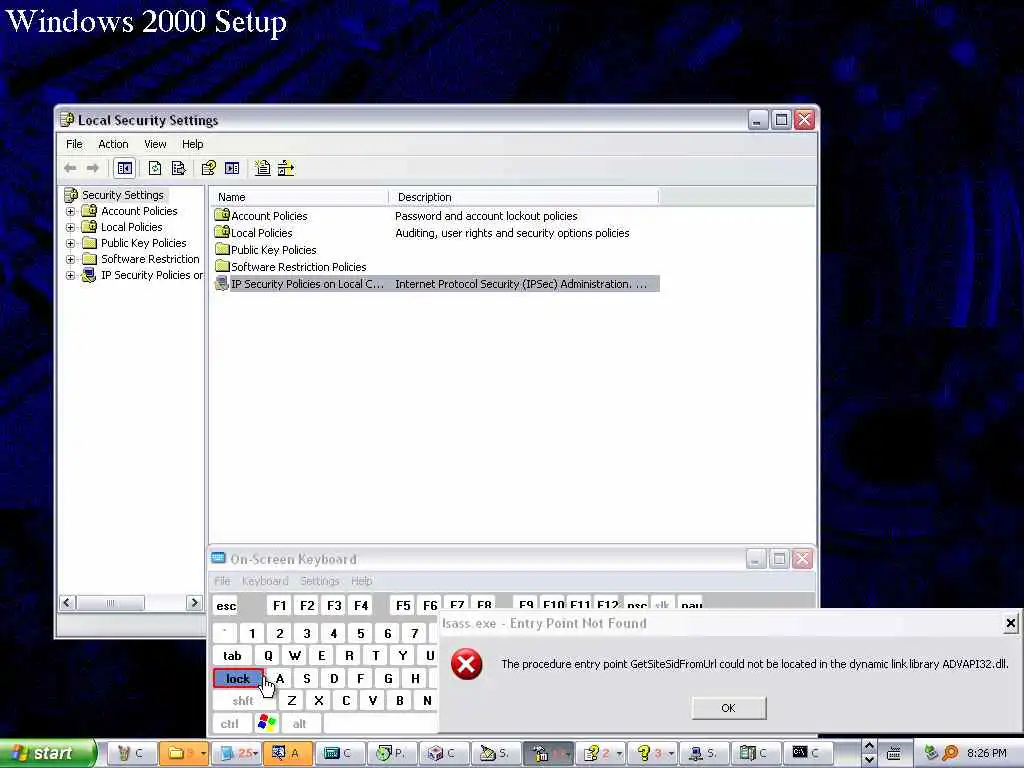Image resolution: width=1024 pixels, height=768 pixels.
Task: Open View menu in Local Security Settings
Action: point(155,144)
